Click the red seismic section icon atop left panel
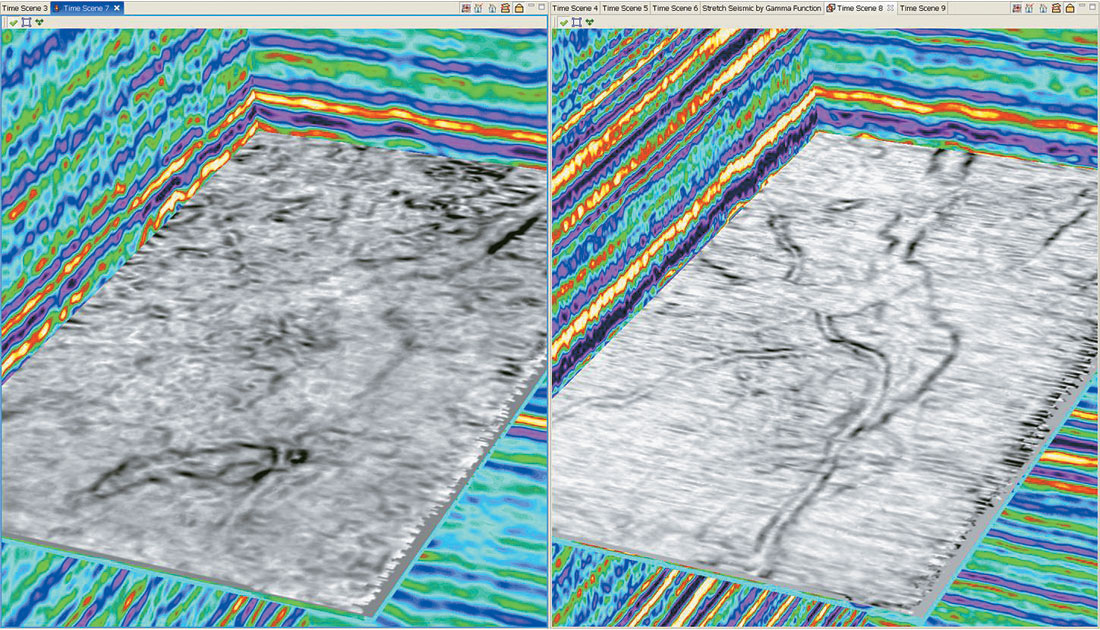Viewport: 1100px width, 630px height. point(467,8)
